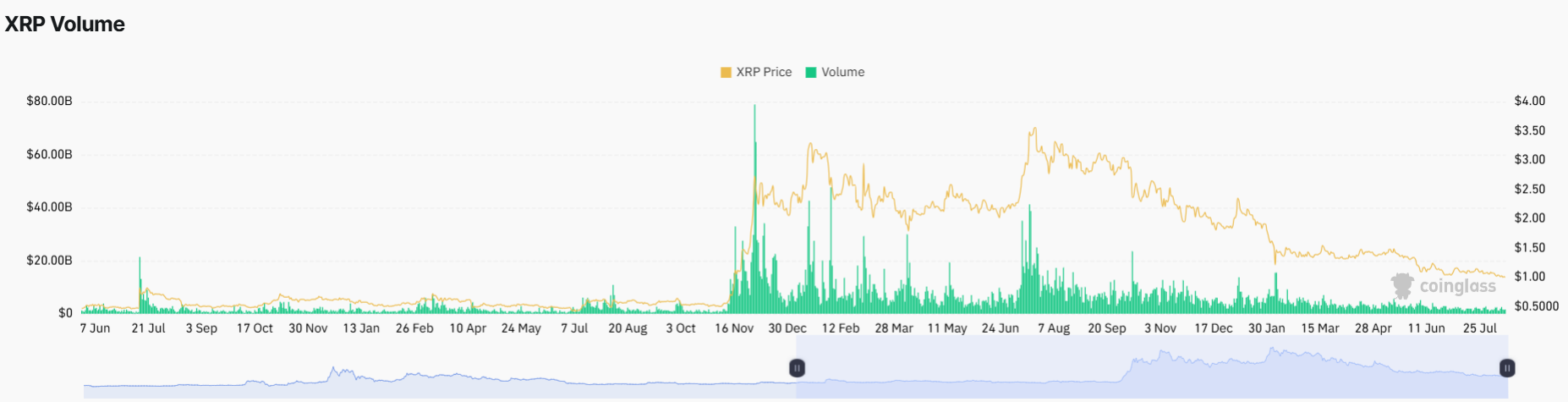Click the $60.00B volume axis label

pos(49,154)
